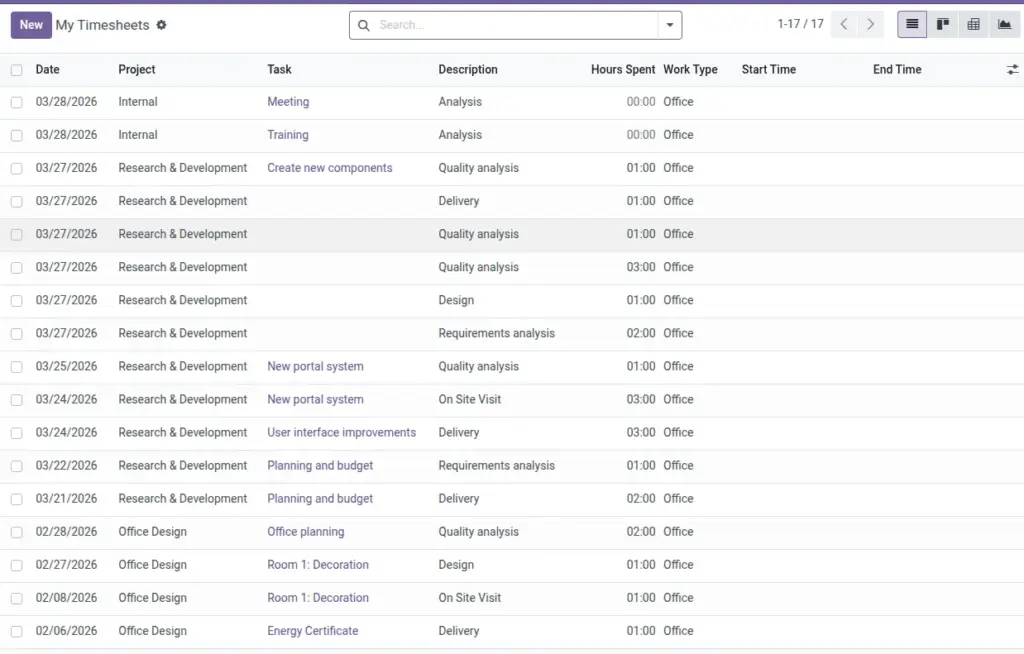Select the 03/25/2026 row checkbox

tap(16, 367)
